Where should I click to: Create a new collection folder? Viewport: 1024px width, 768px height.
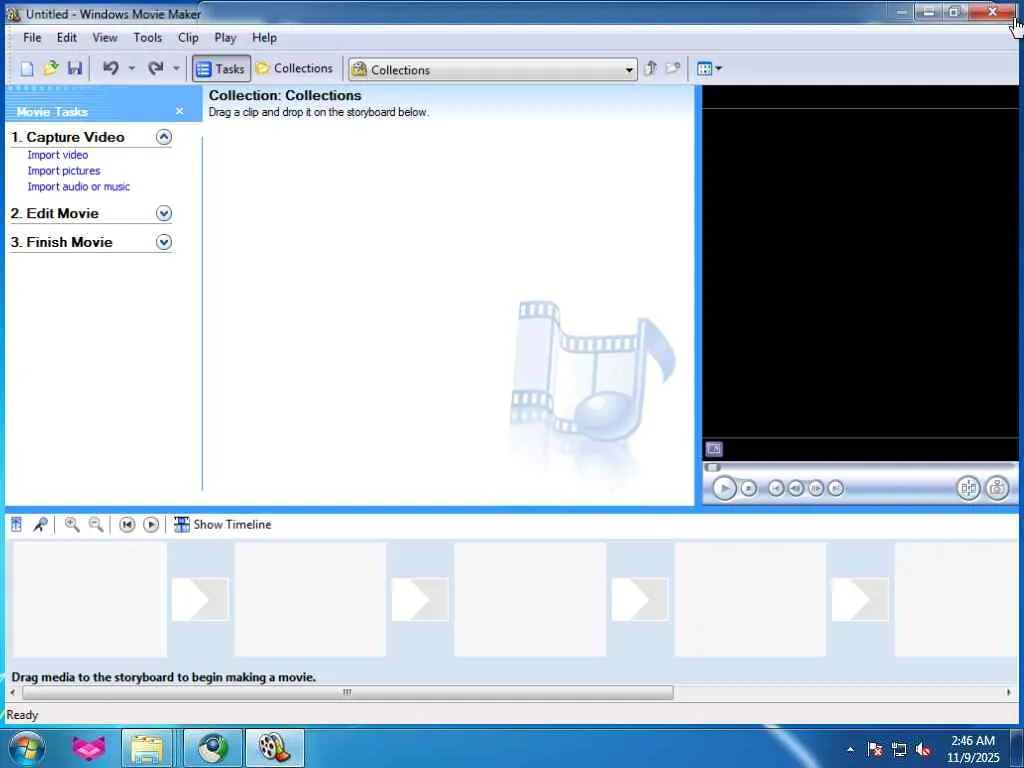(x=673, y=68)
